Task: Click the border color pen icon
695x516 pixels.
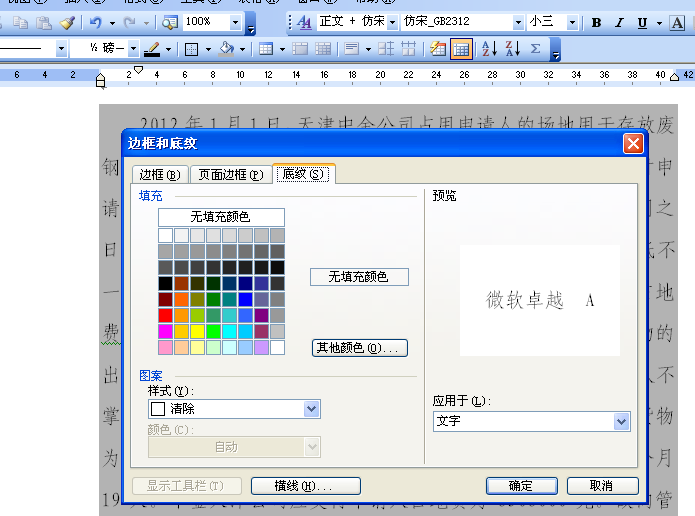Action: [152, 49]
